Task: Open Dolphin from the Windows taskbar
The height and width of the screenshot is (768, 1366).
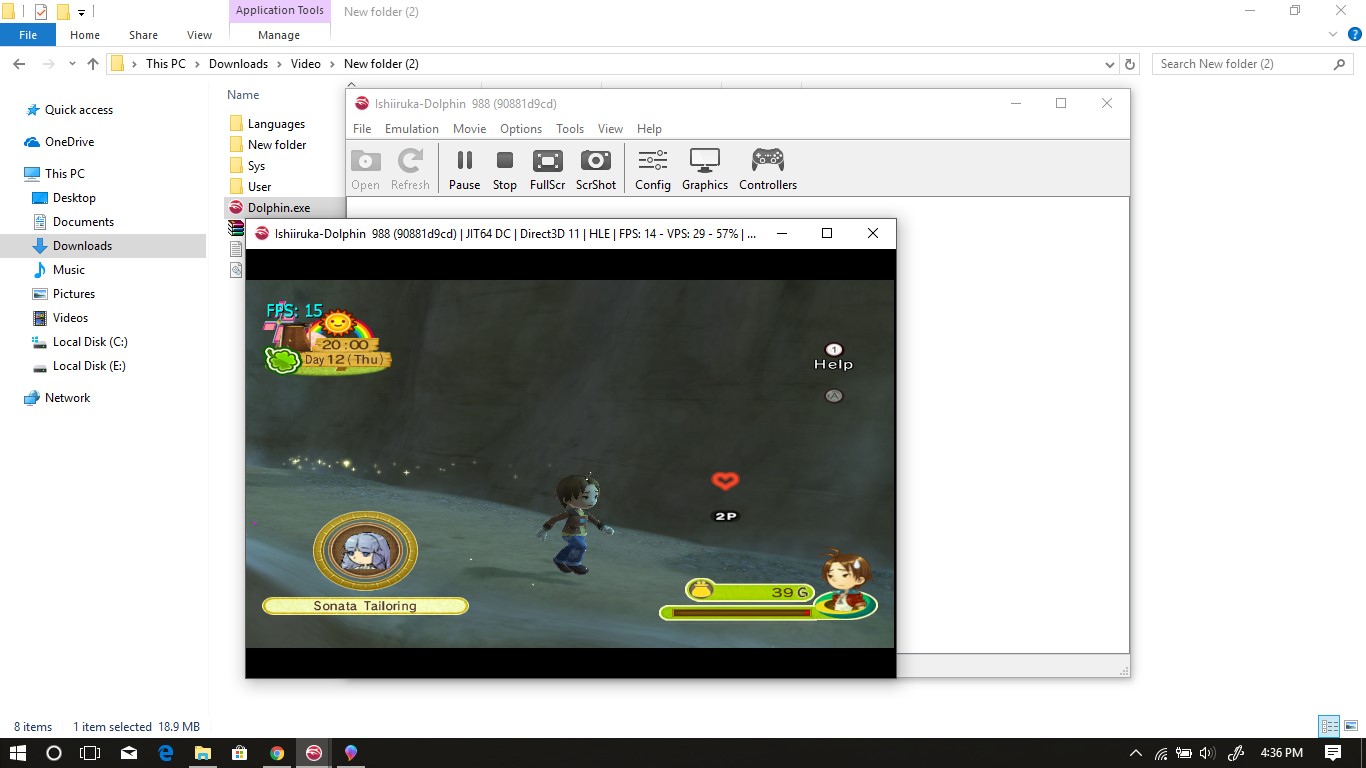Action: click(314, 753)
